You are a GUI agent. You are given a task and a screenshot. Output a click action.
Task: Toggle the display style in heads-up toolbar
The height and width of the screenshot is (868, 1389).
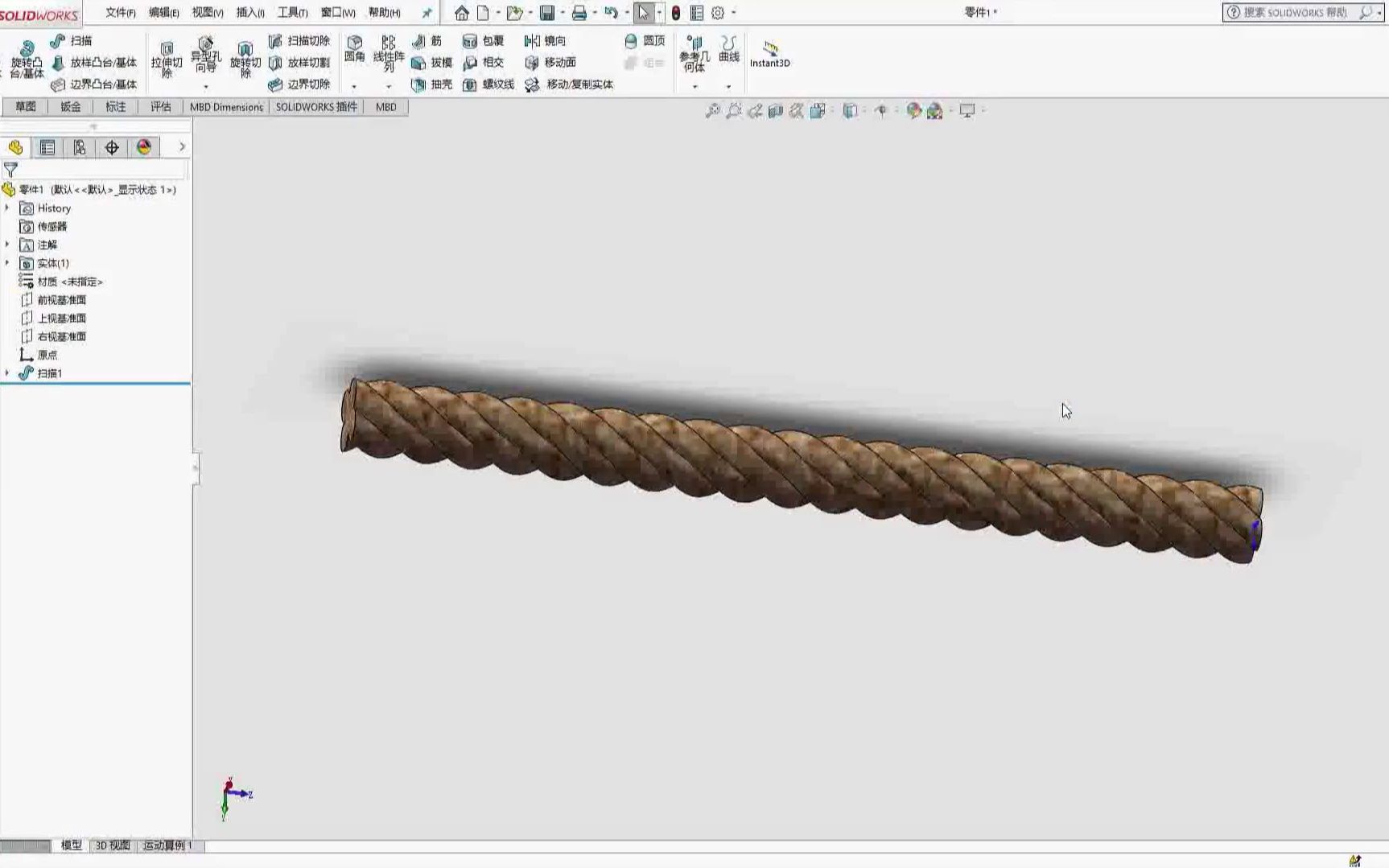[817, 110]
